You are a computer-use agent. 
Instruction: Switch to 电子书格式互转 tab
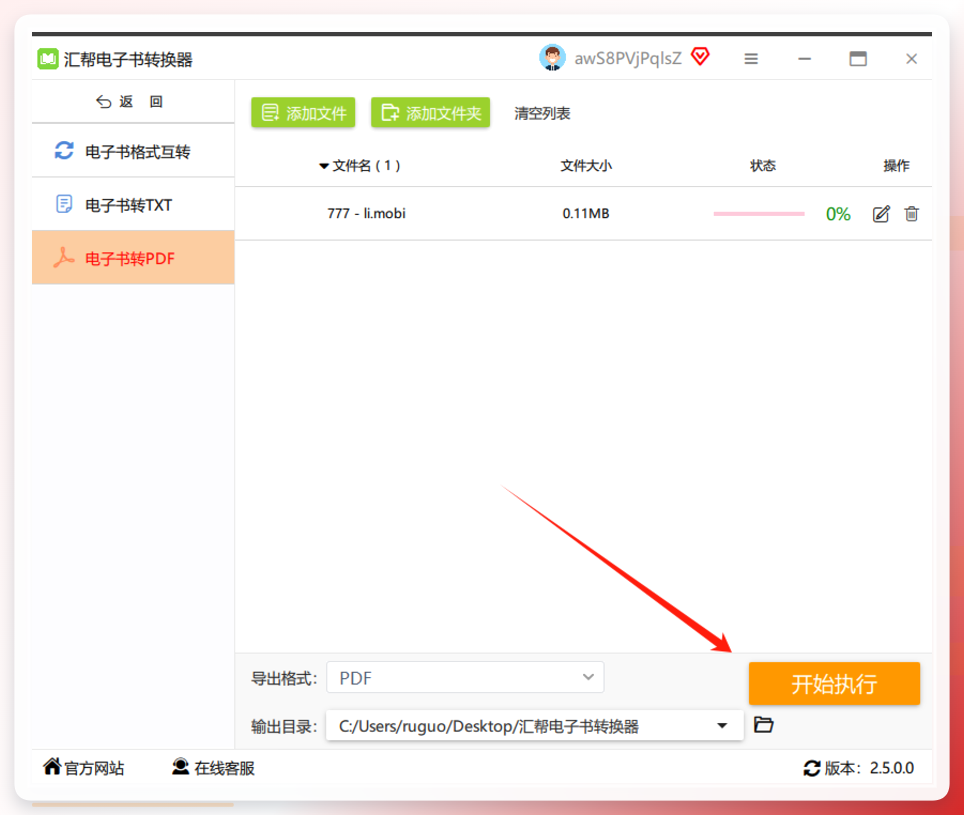[133, 151]
